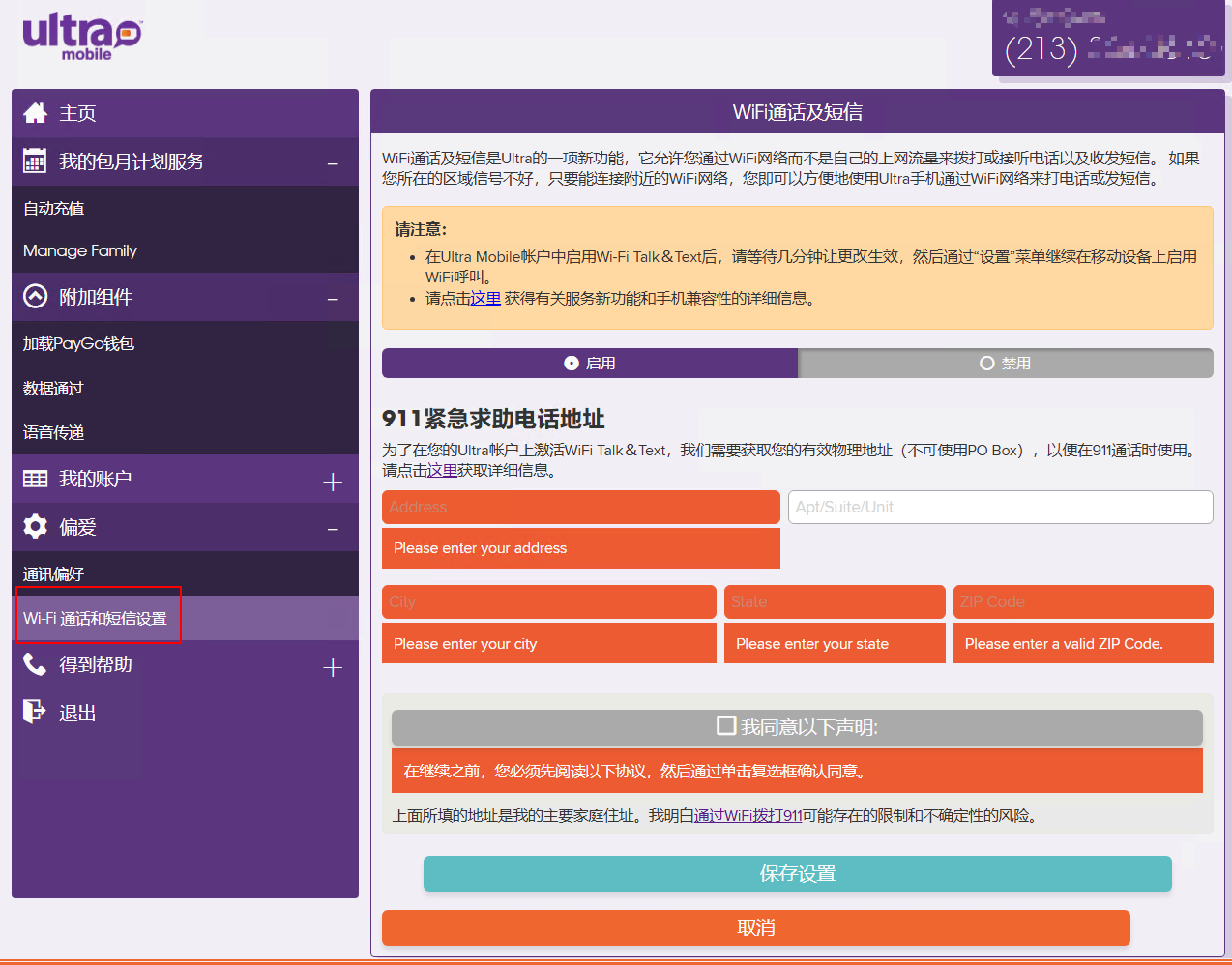Select the 启用 radio option
The width and height of the screenshot is (1232, 965).
coord(572,364)
